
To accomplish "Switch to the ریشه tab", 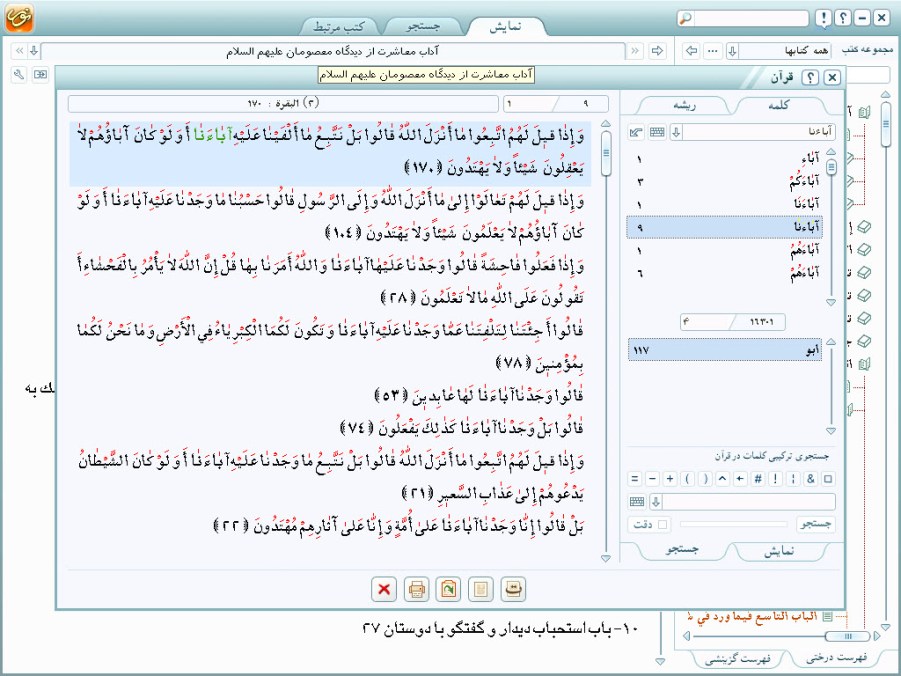I will [x=684, y=105].
